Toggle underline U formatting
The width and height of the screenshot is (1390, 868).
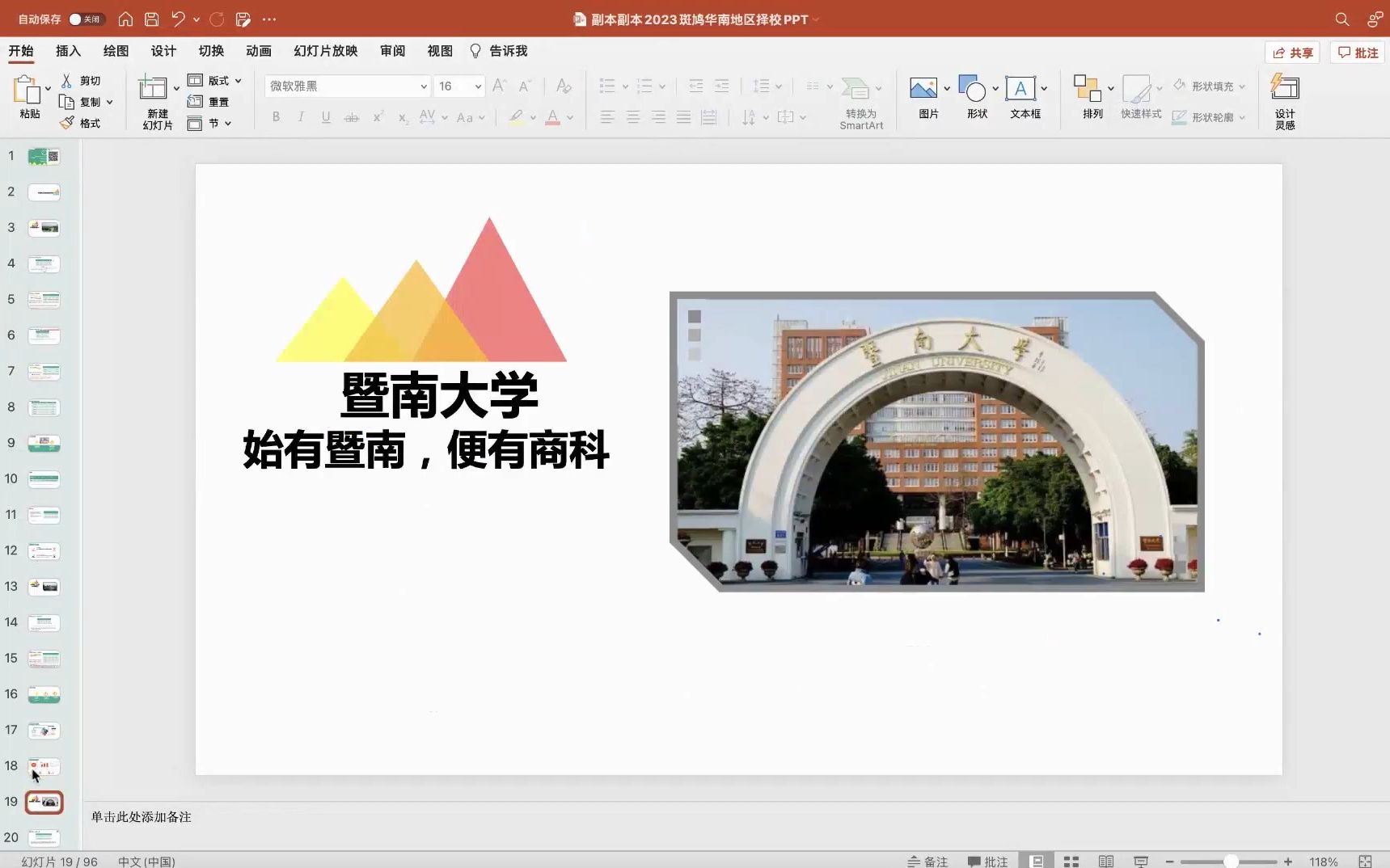326,117
